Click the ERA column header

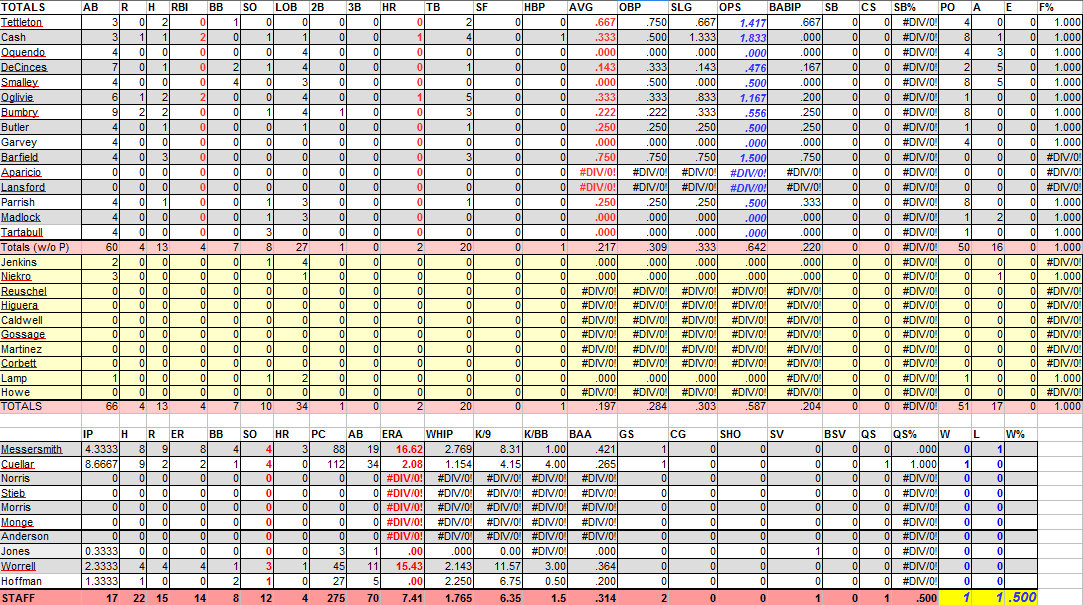(x=402, y=434)
